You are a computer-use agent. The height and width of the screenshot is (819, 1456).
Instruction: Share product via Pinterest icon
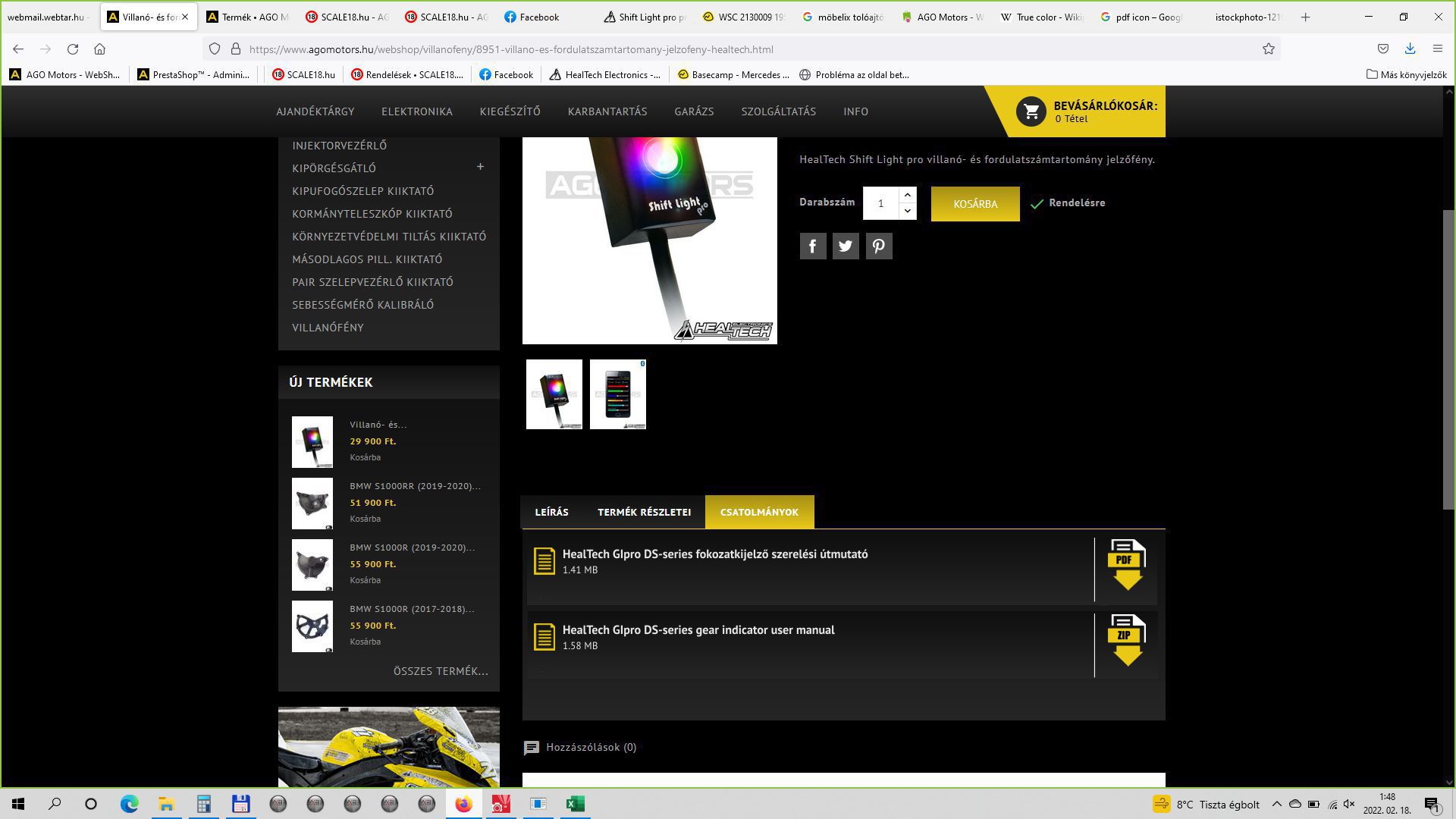click(878, 246)
